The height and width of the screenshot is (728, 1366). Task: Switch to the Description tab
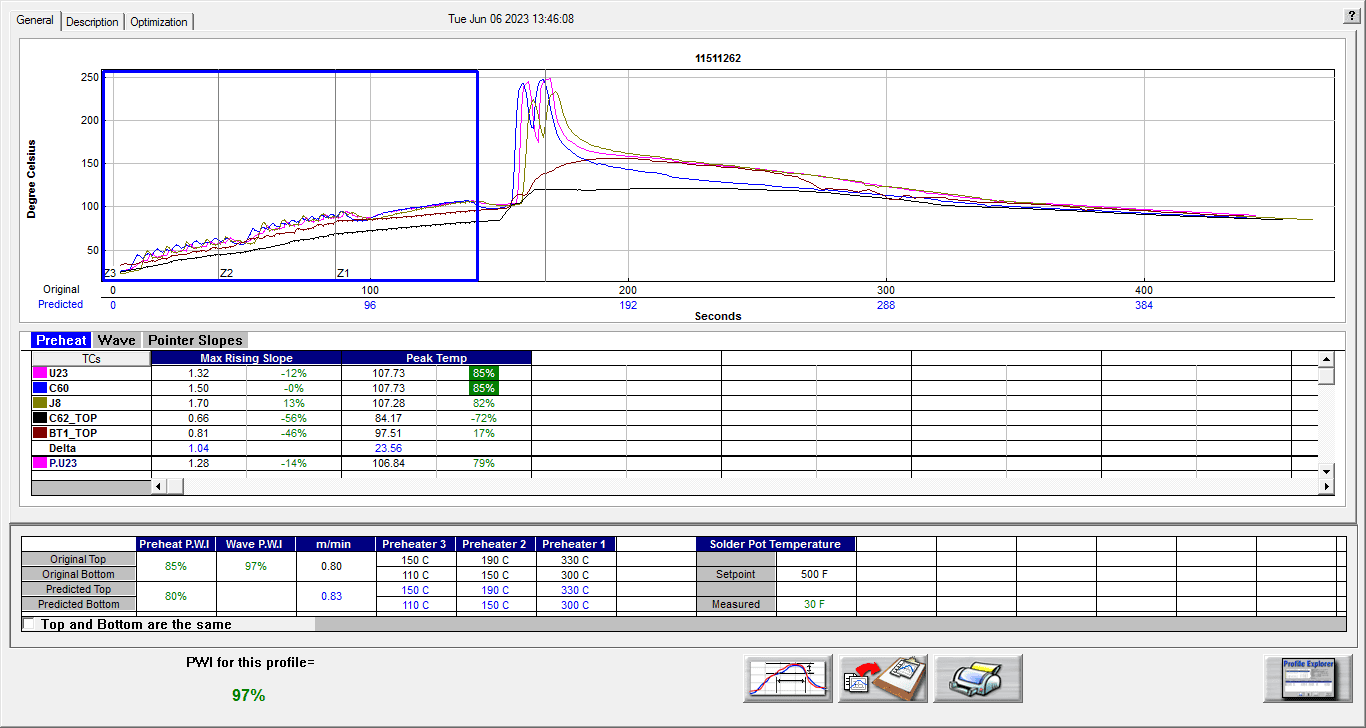92,21
